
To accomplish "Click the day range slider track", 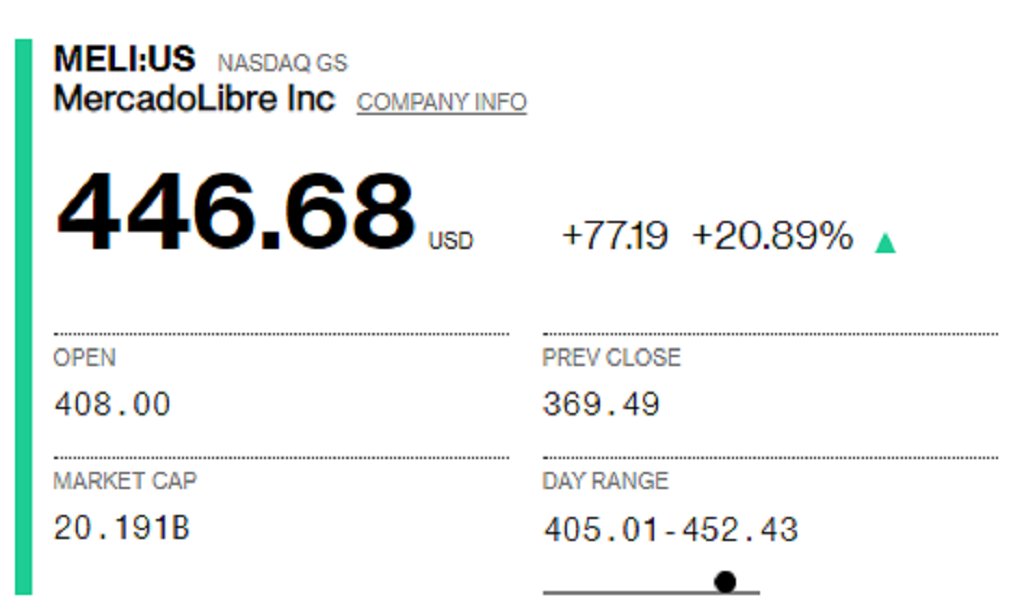I will (x=651, y=592).
